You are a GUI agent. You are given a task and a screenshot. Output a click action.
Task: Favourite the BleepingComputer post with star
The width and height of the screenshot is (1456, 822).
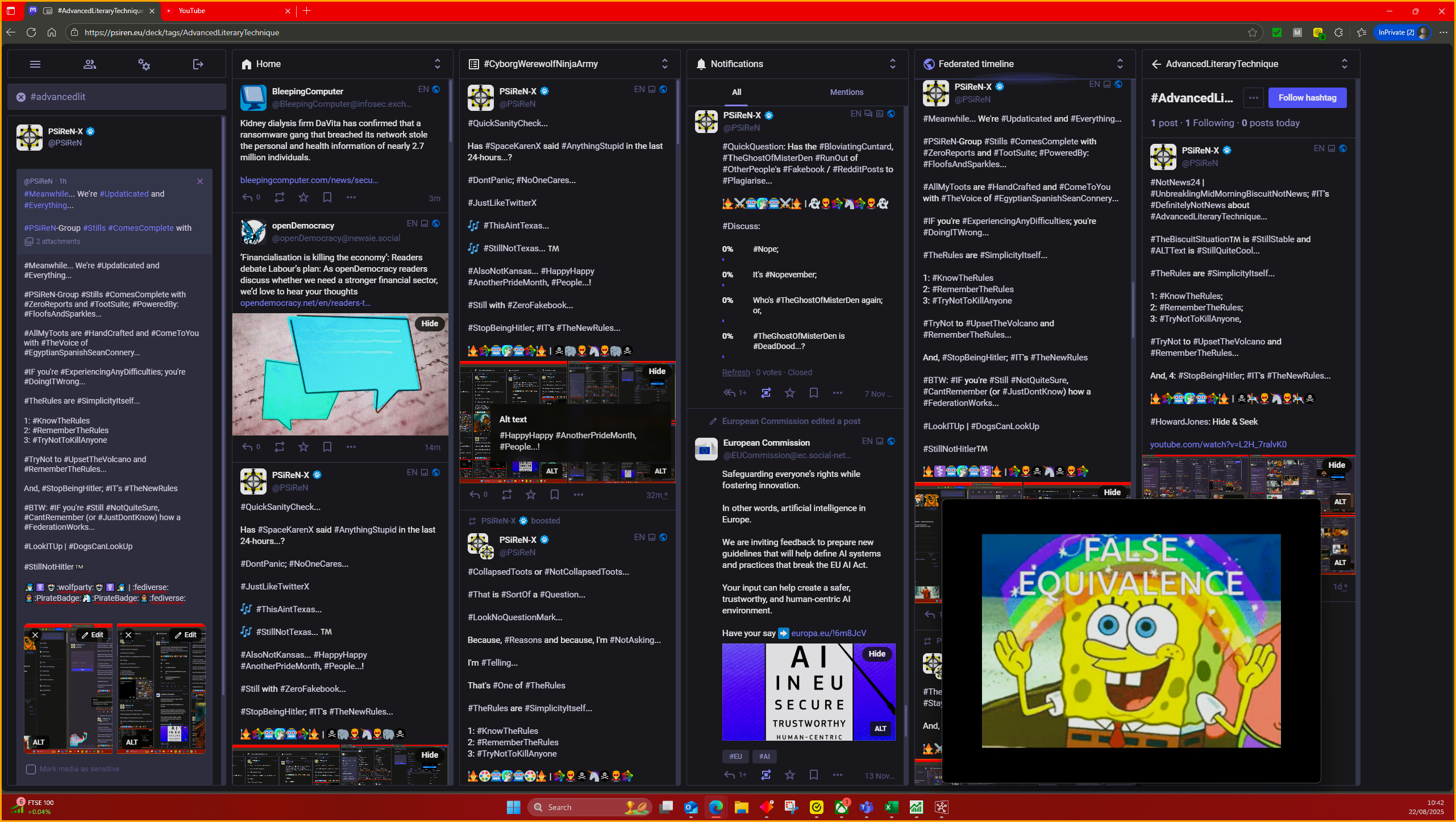click(303, 197)
